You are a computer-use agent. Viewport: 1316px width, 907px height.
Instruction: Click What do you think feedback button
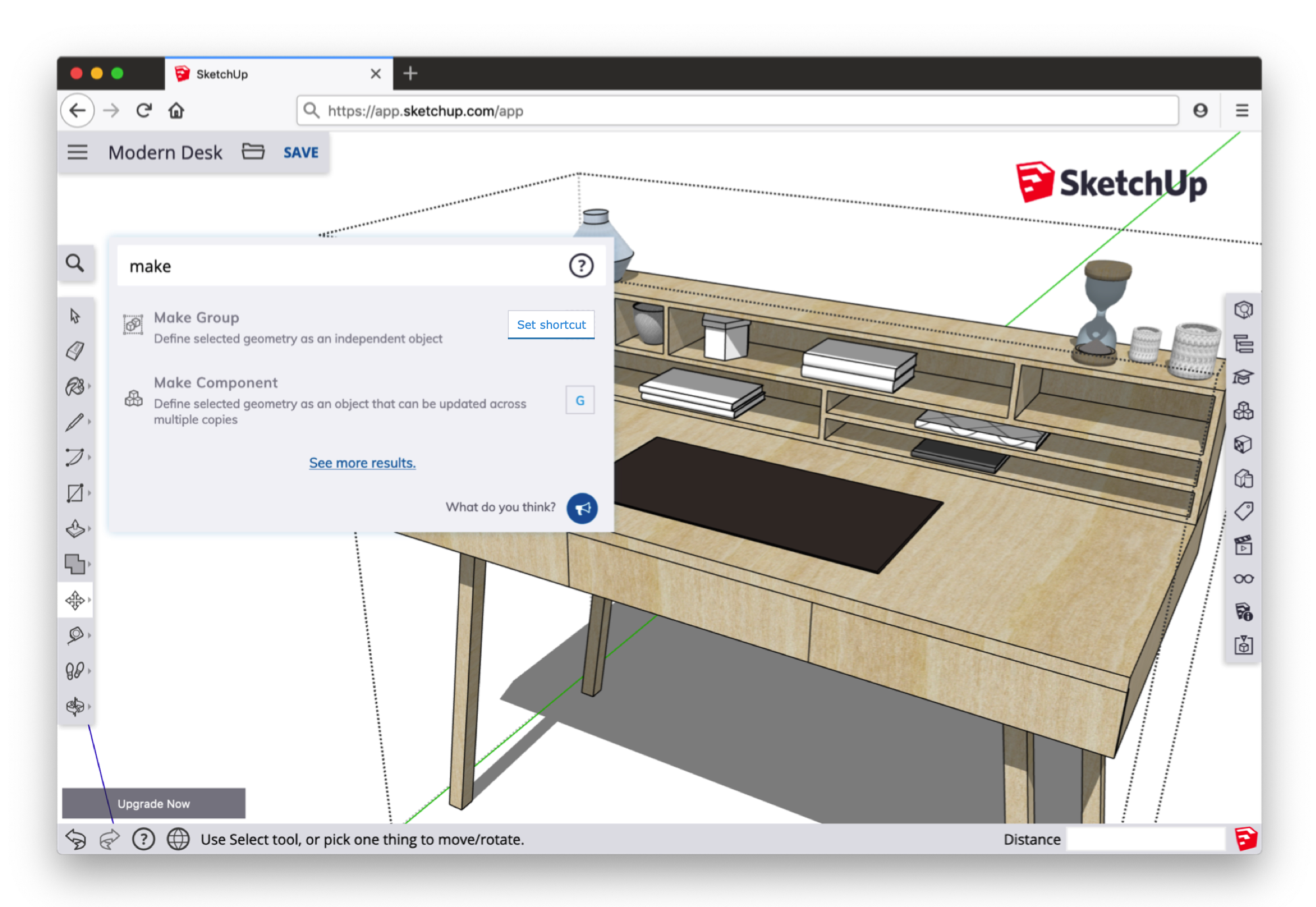(582, 506)
